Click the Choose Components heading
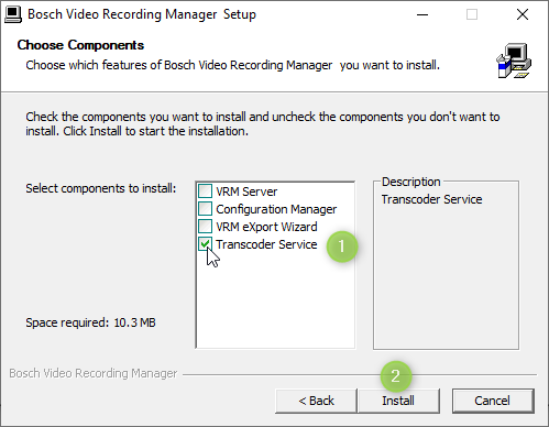Image resolution: width=550 pixels, height=427 pixels. [81, 45]
